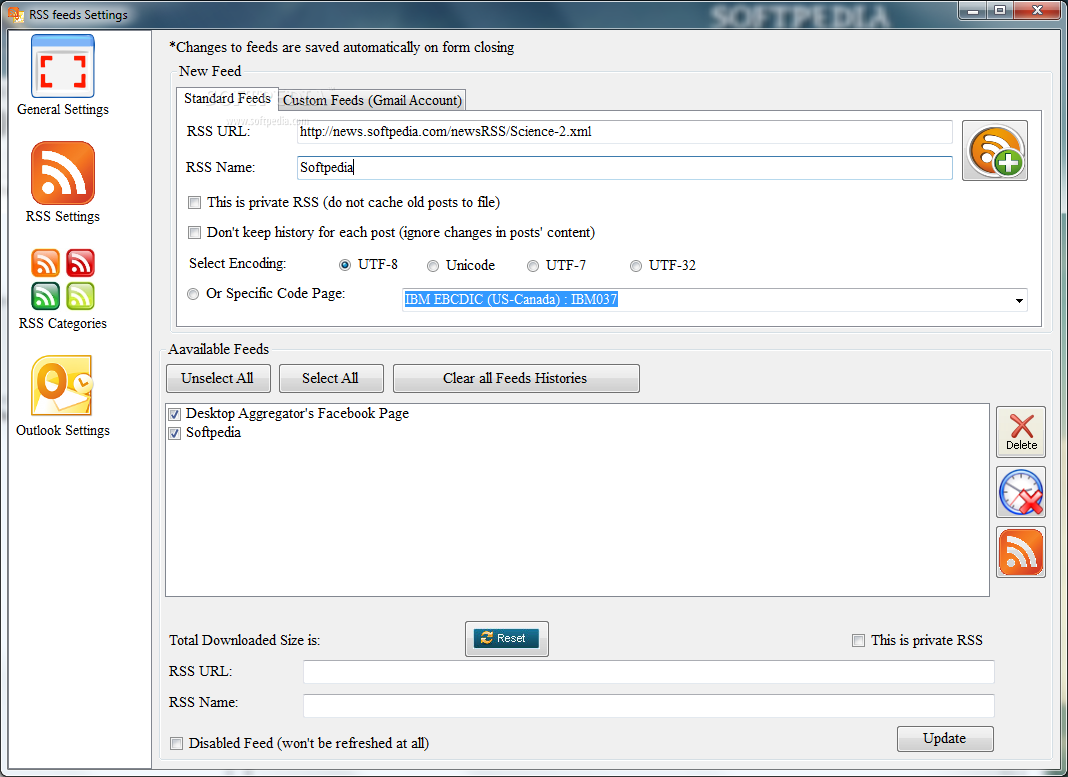The width and height of the screenshot is (1068, 777).
Task: Click Clear all Feeds Histories
Action: (x=516, y=378)
